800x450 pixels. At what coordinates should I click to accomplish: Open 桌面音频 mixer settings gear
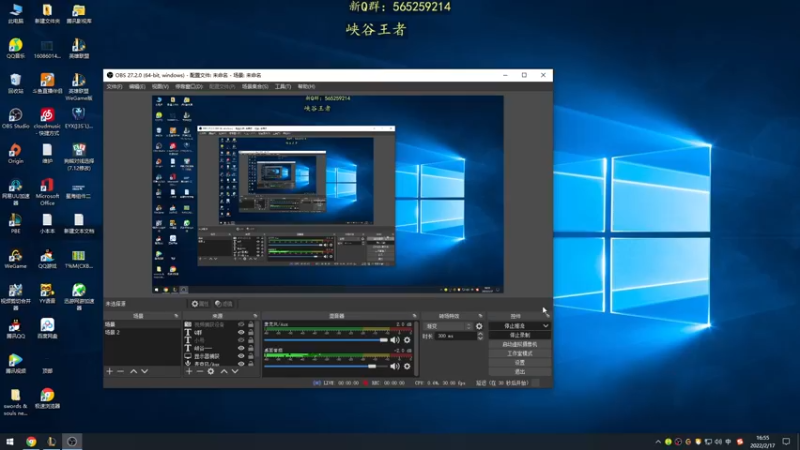407,366
